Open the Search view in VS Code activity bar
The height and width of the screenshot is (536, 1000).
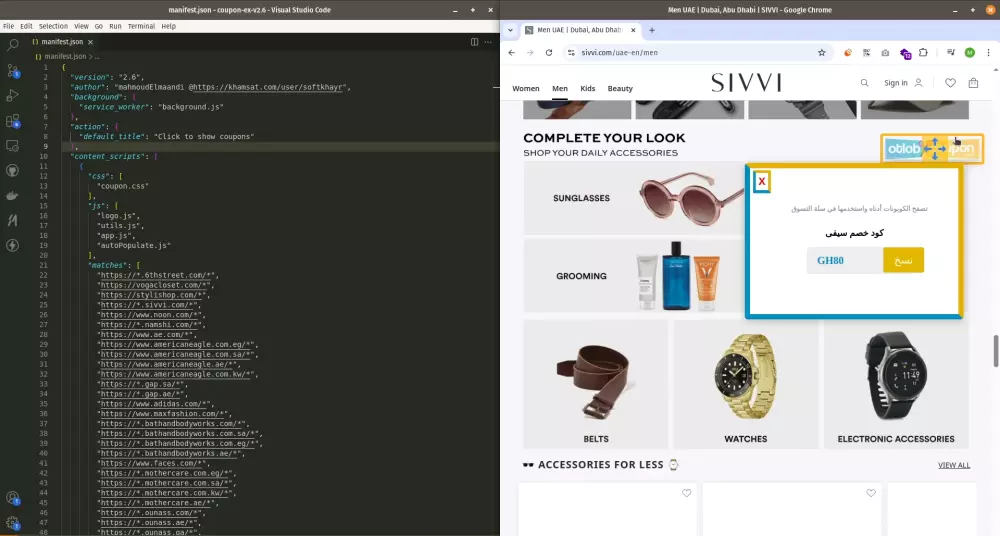pos(12,45)
